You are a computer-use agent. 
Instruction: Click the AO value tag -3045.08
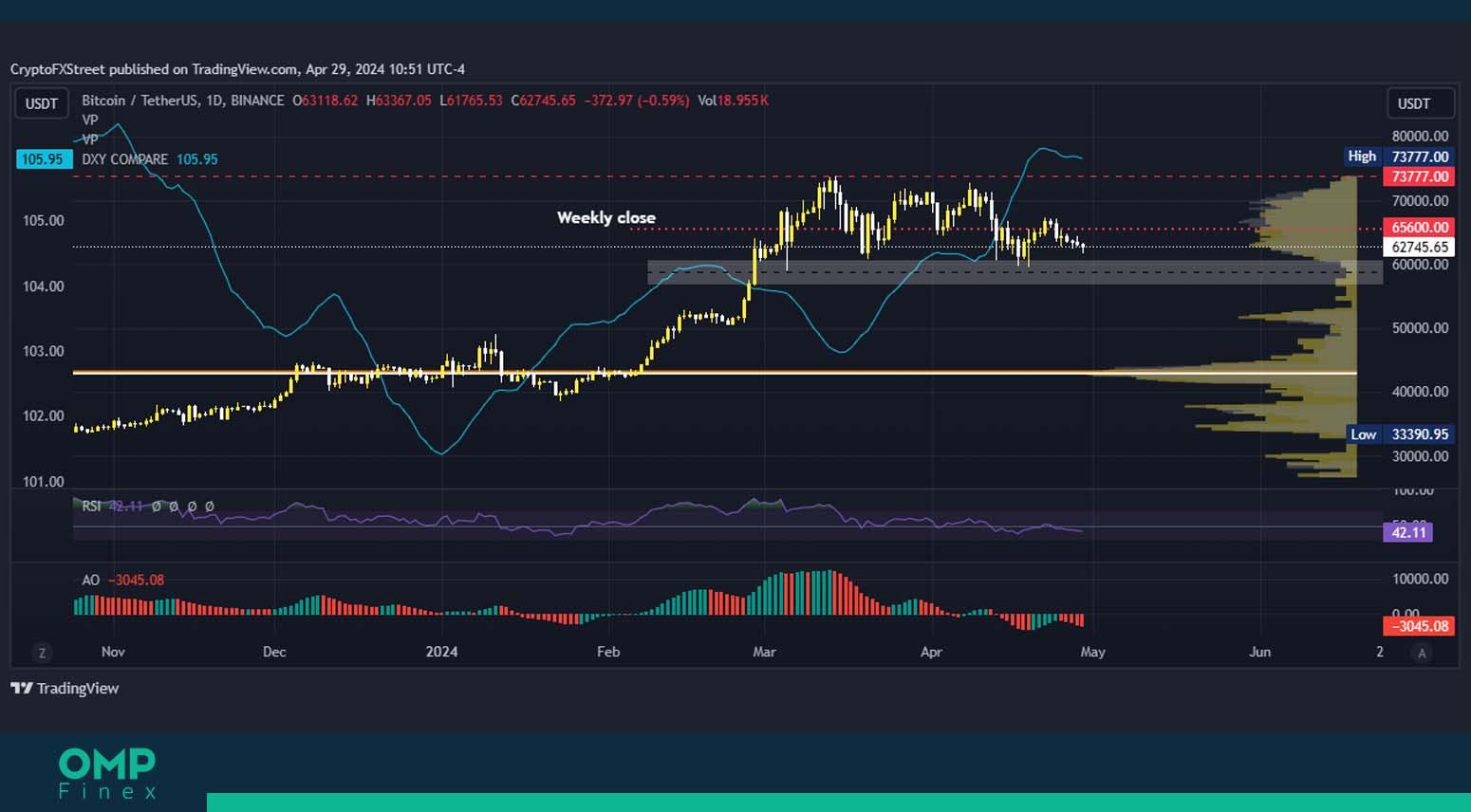(x=1420, y=626)
